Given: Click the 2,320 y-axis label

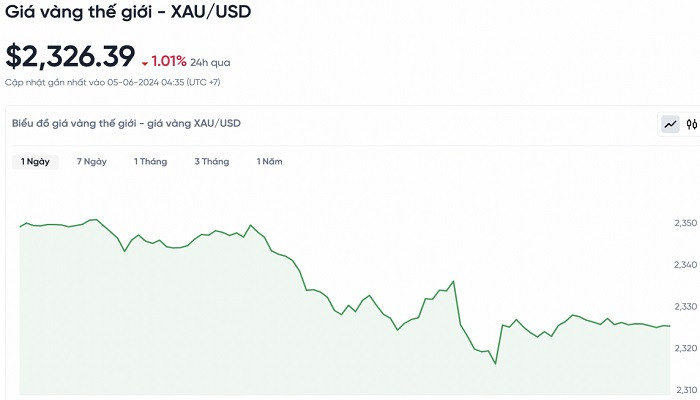Looking at the screenshot, I should 685,348.
